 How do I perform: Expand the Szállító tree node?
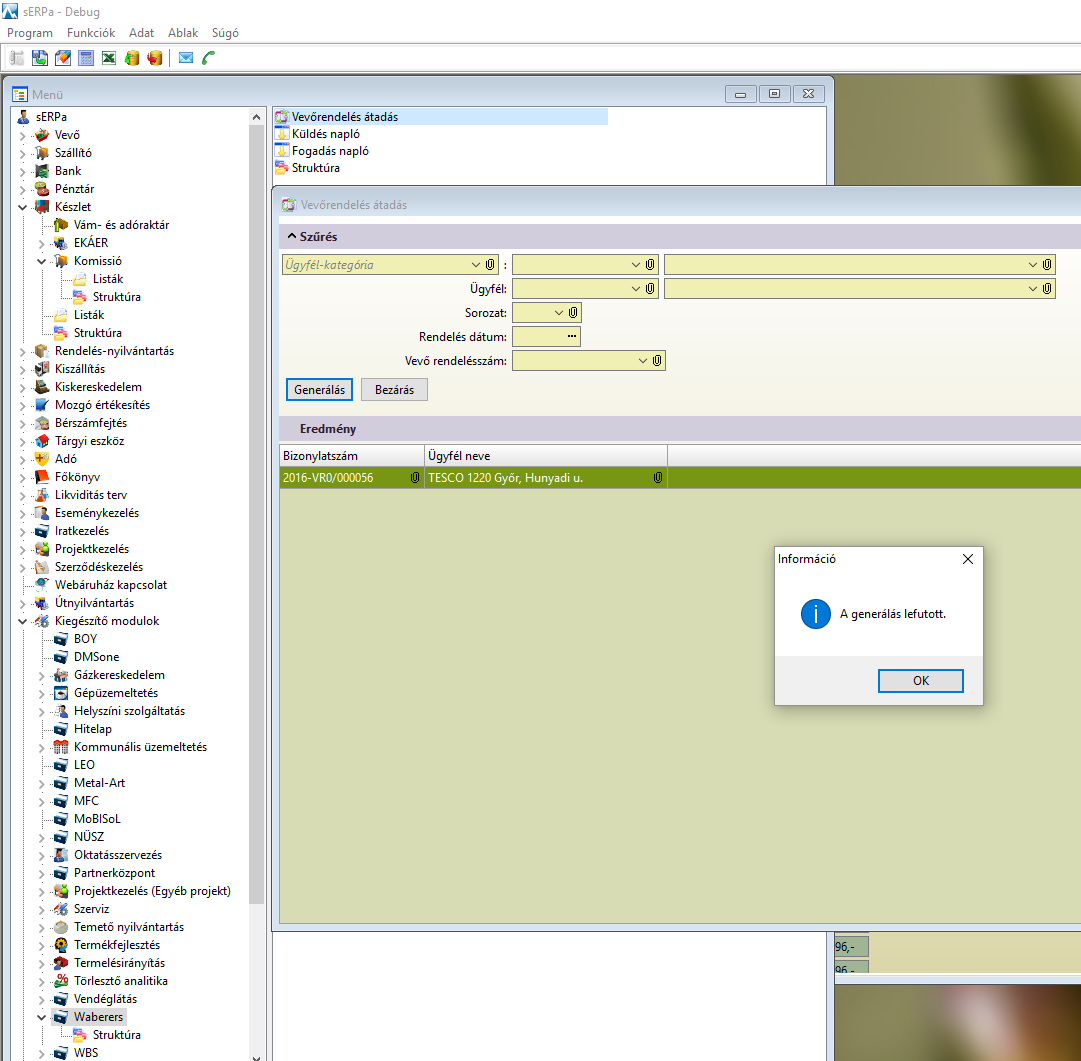tap(23, 153)
